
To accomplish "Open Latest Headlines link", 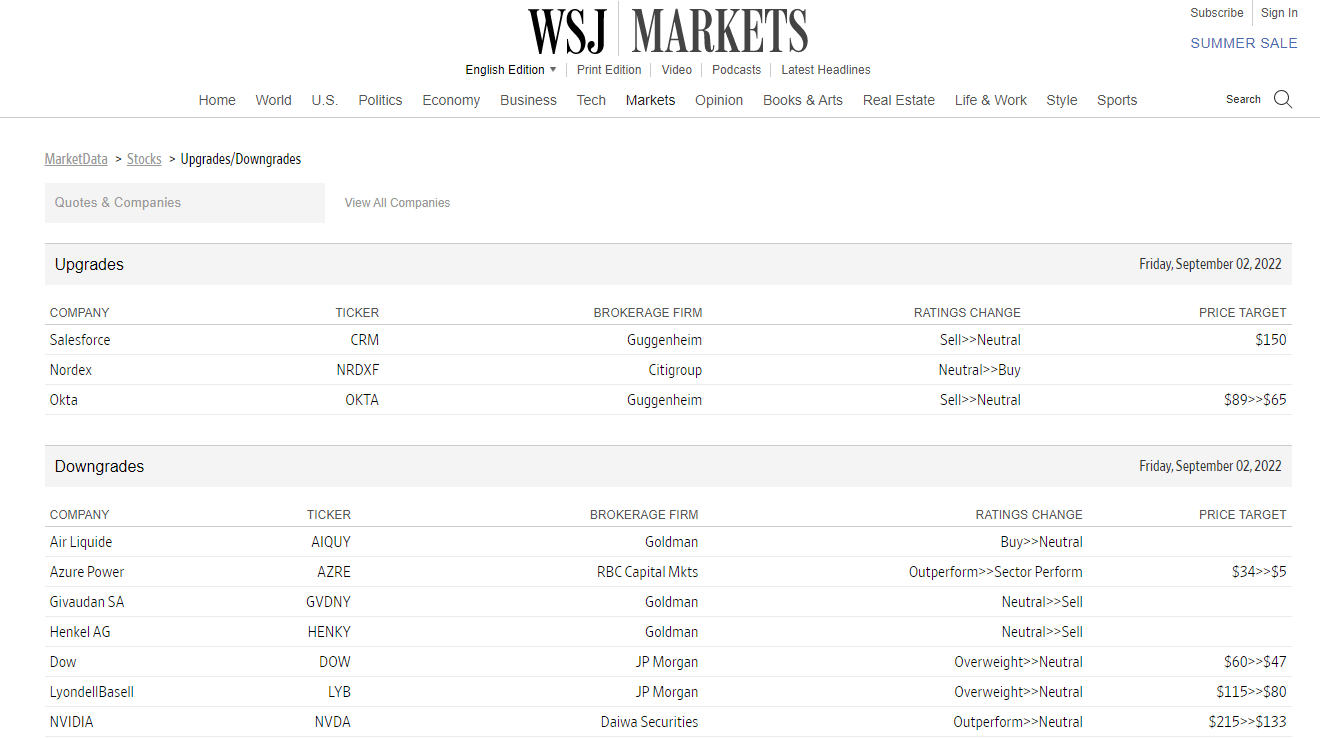I will pos(825,70).
